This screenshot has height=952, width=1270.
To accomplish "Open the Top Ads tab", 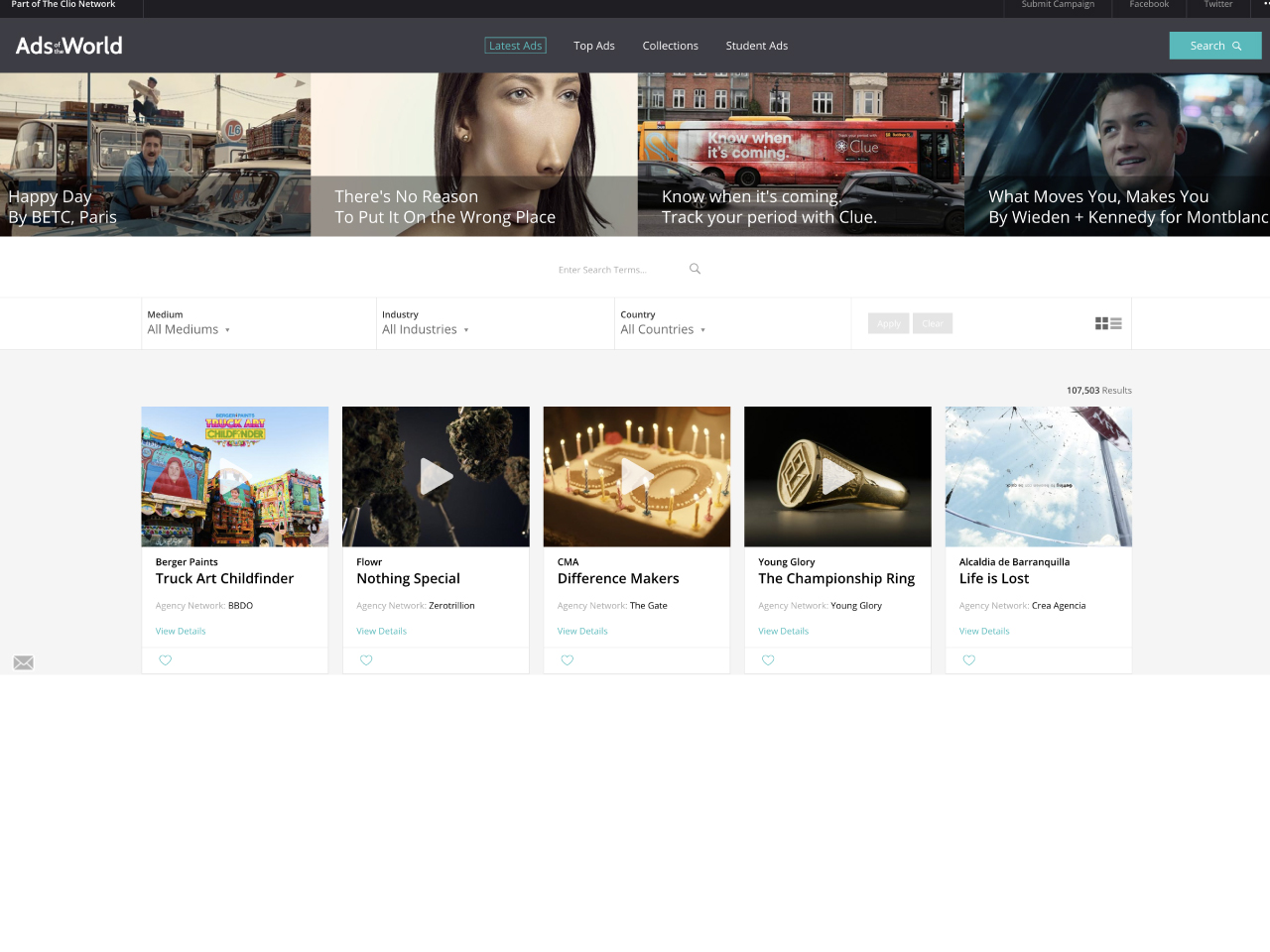I will [594, 46].
